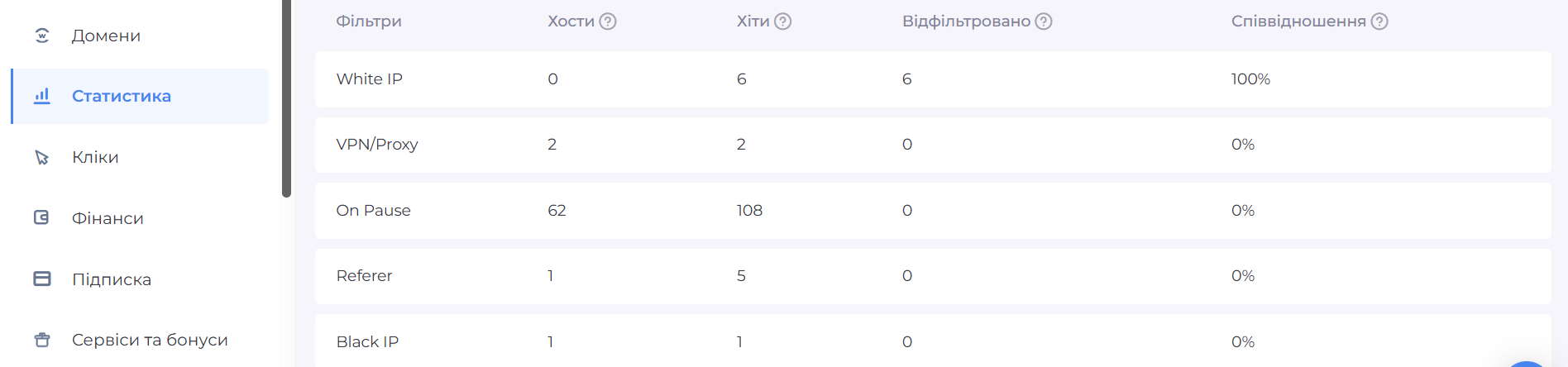The height and width of the screenshot is (367, 1568).
Task: Click the Статистика bar chart icon
Action: click(42, 96)
